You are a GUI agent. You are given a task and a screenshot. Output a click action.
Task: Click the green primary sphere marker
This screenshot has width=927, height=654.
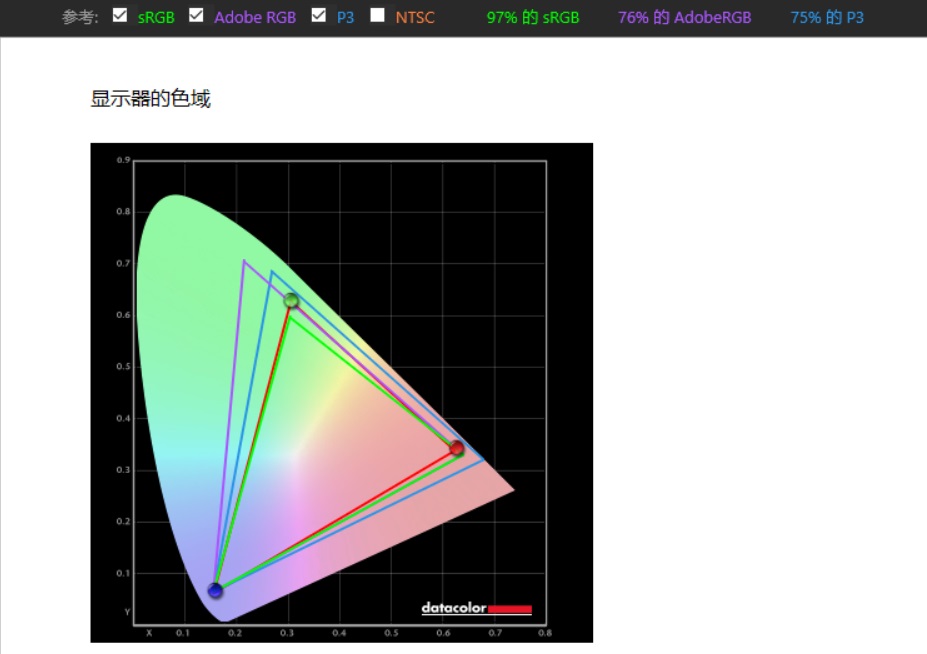point(291,301)
